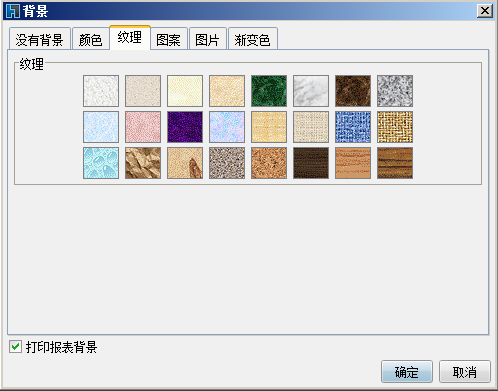
Task: Select the green marble texture swatch
Action: point(269,91)
